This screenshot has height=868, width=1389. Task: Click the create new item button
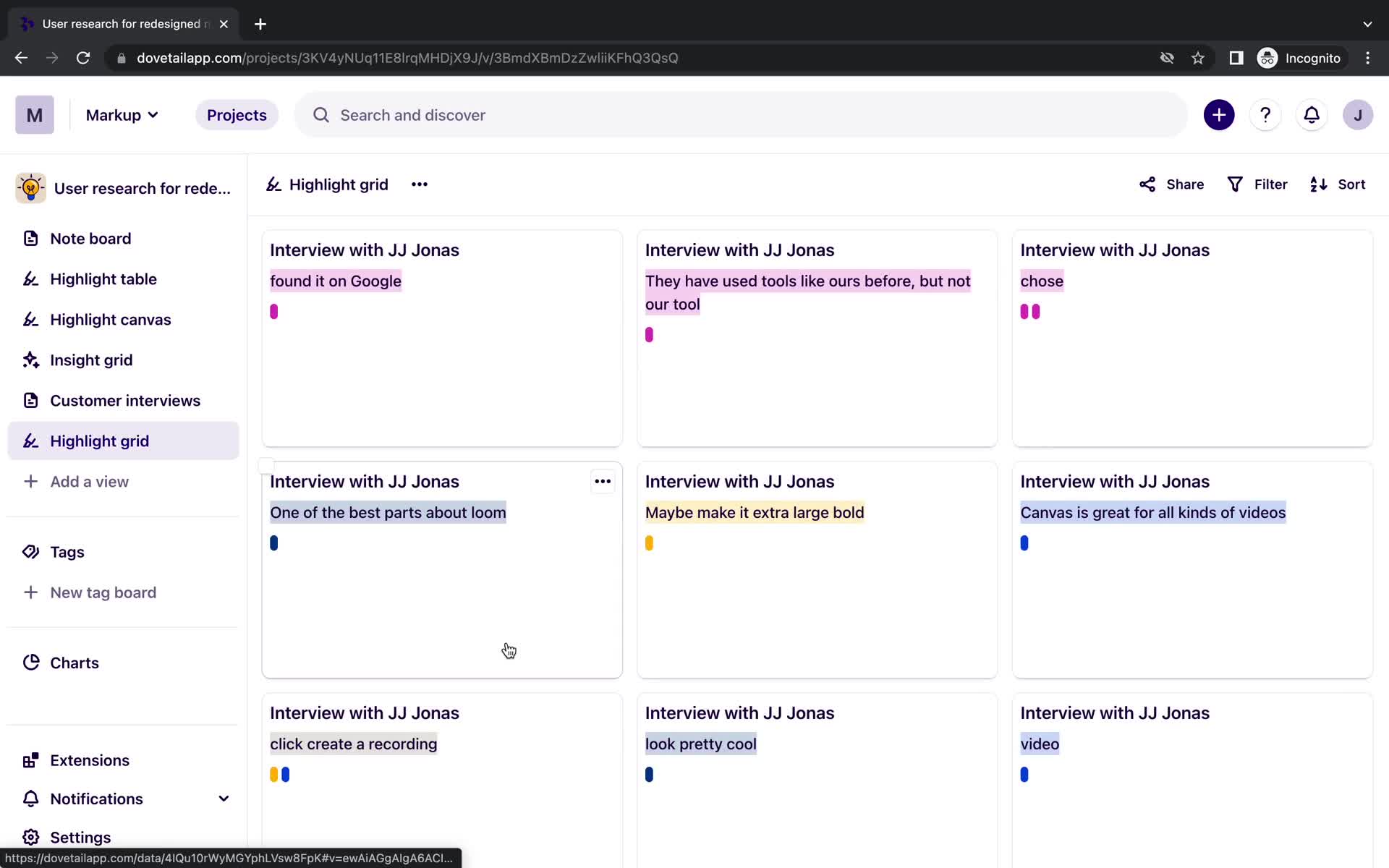coord(1219,115)
